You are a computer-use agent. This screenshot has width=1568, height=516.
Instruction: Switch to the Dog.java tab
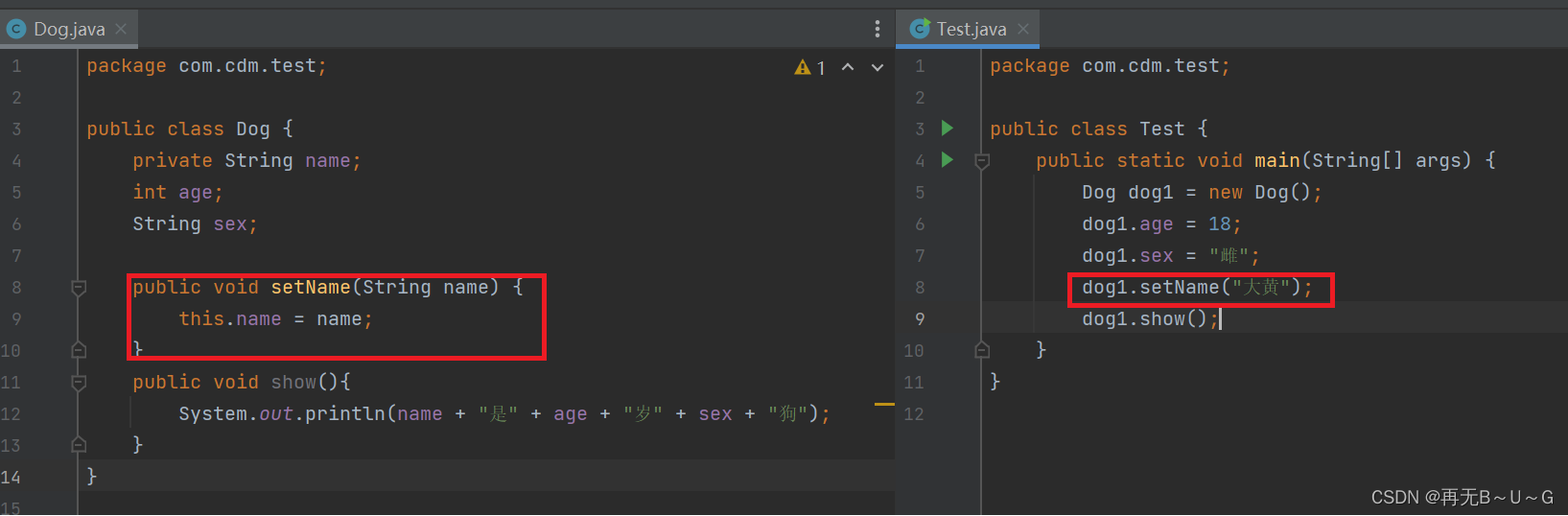[69, 29]
